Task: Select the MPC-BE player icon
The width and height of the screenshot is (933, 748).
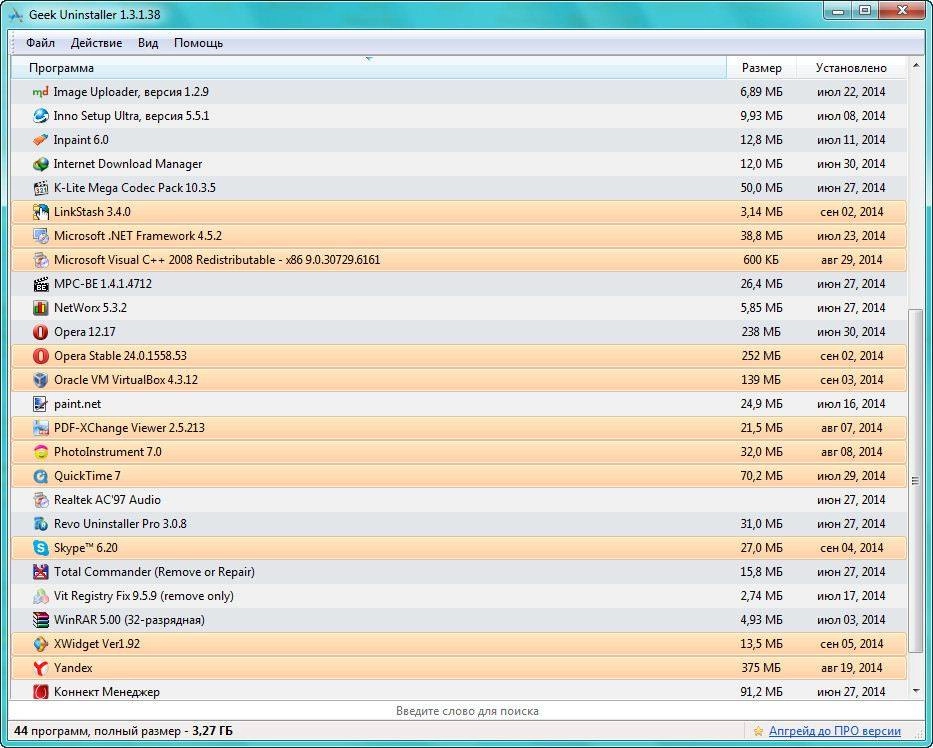Action: pyautogui.click(x=40, y=284)
